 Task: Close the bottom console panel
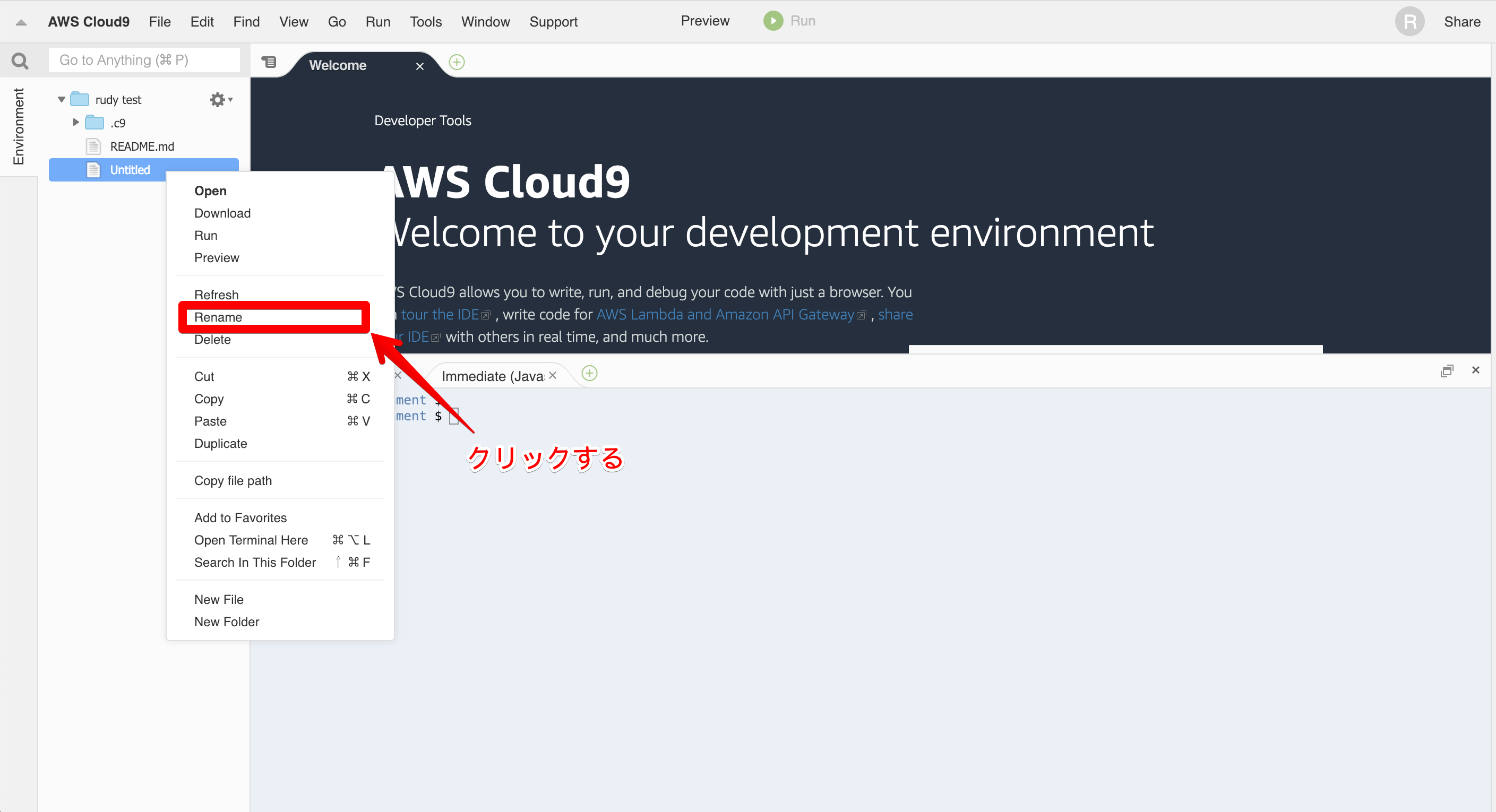[x=1476, y=370]
